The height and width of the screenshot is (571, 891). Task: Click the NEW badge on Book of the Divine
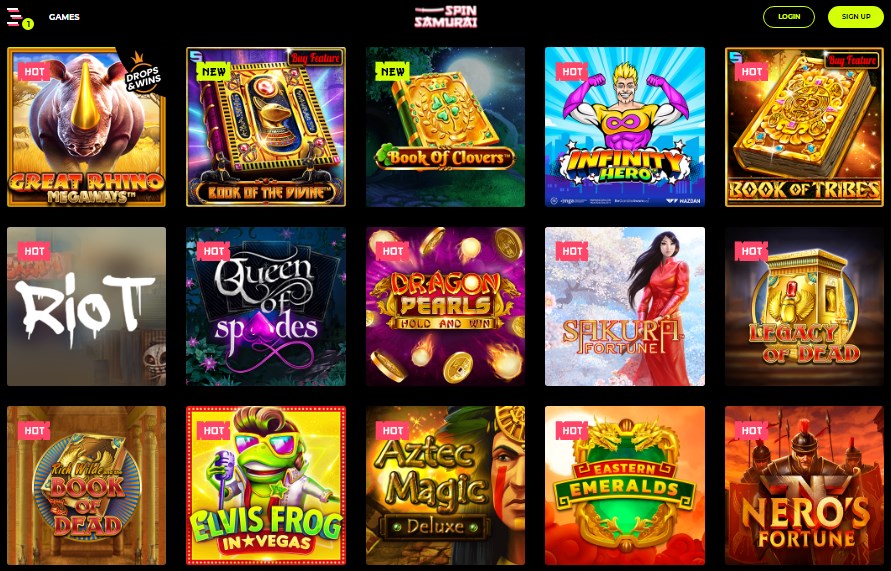(x=214, y=71)
